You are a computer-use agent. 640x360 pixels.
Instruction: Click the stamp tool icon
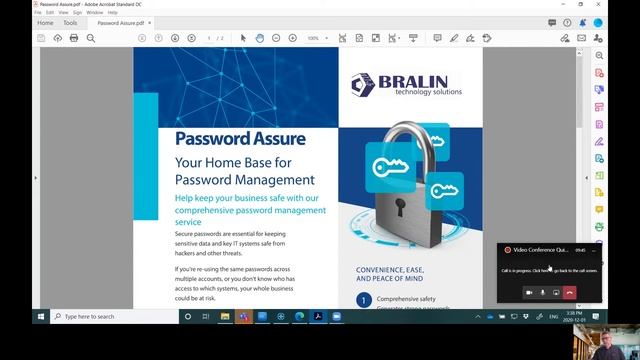pos(487,38)
